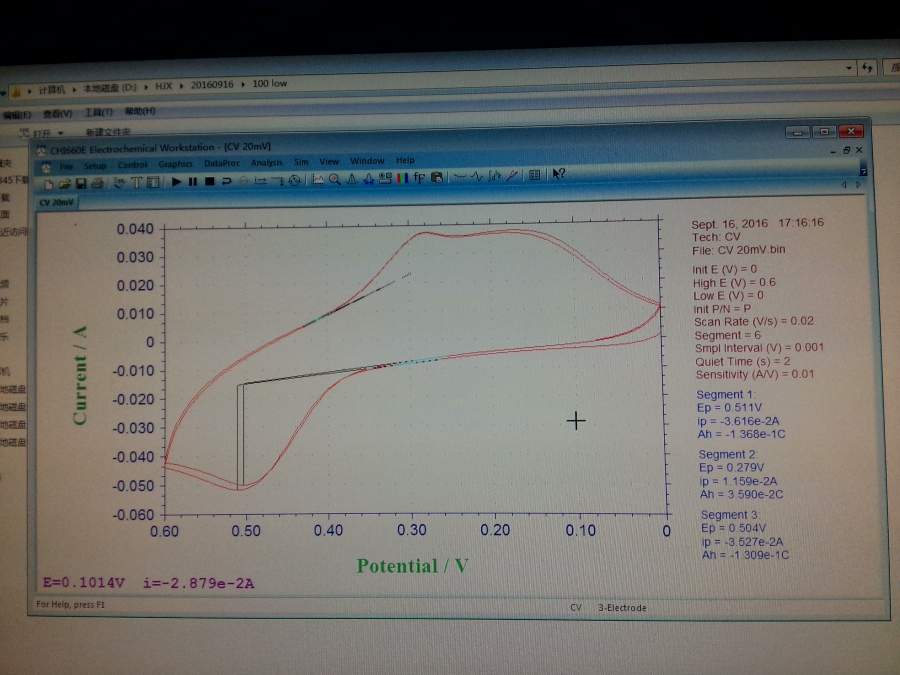Open the Control menu

pos(133,165)
